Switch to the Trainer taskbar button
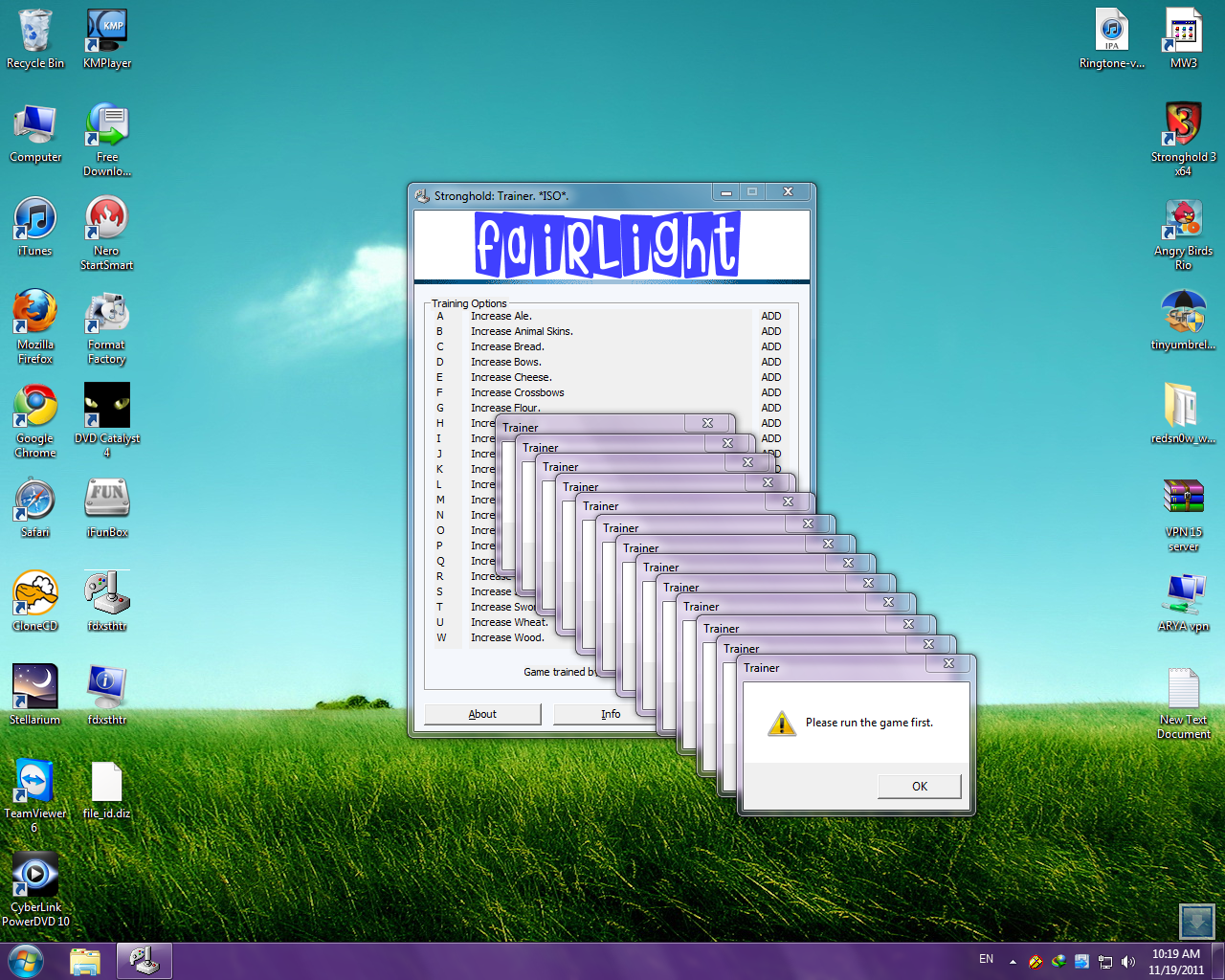Screen dimensions: 1225x980 pyautogui.click(x=145, y=961)
